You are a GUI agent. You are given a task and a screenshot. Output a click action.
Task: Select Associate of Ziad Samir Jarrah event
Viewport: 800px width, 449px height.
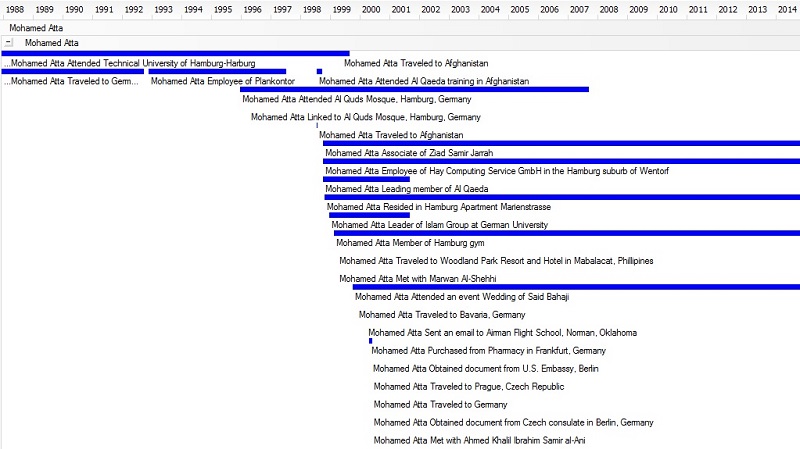coord(409,153)
